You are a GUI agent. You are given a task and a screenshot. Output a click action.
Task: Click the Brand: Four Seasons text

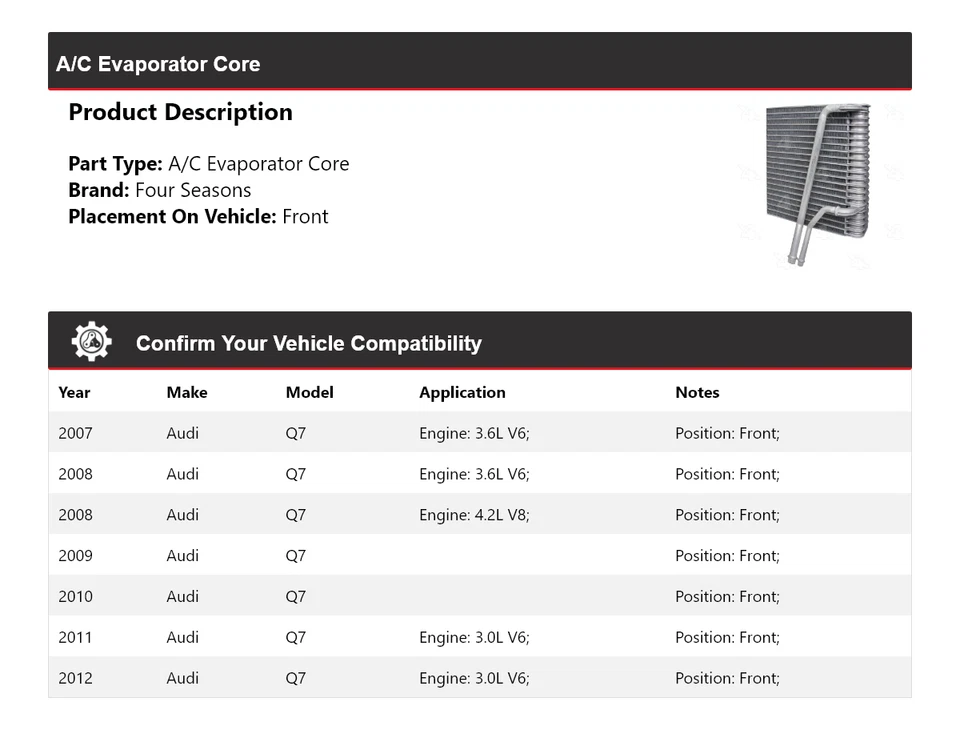pyautogui.click(x=160, y=190)
